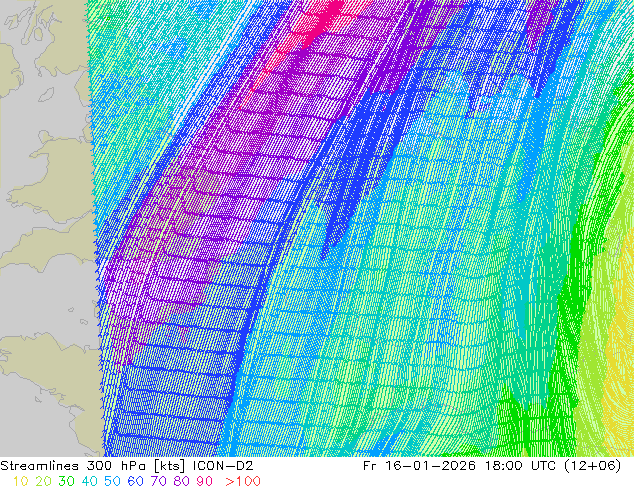This screenshot has width=634, height=490.
Task: Select the cyan '40' legend number
Action: click(89, 481)
